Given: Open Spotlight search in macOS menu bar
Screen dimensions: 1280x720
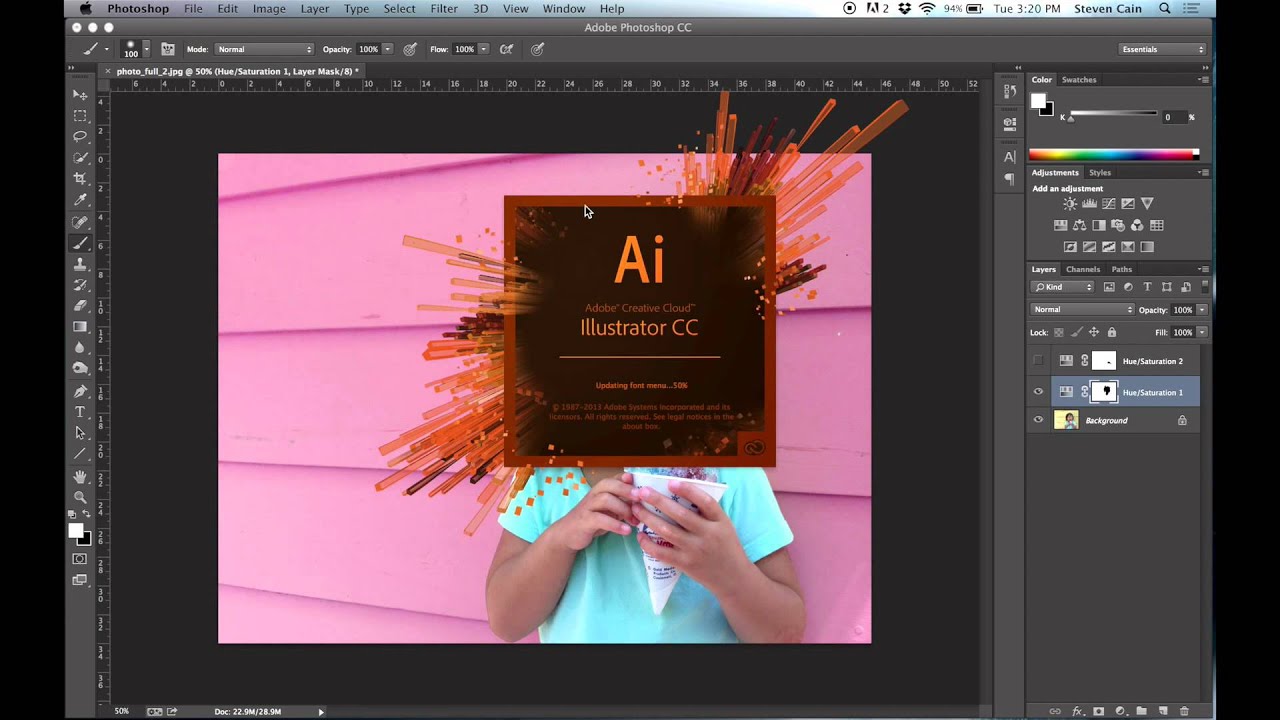Looking at the screenshot, I should click(x=1165, y=9).
